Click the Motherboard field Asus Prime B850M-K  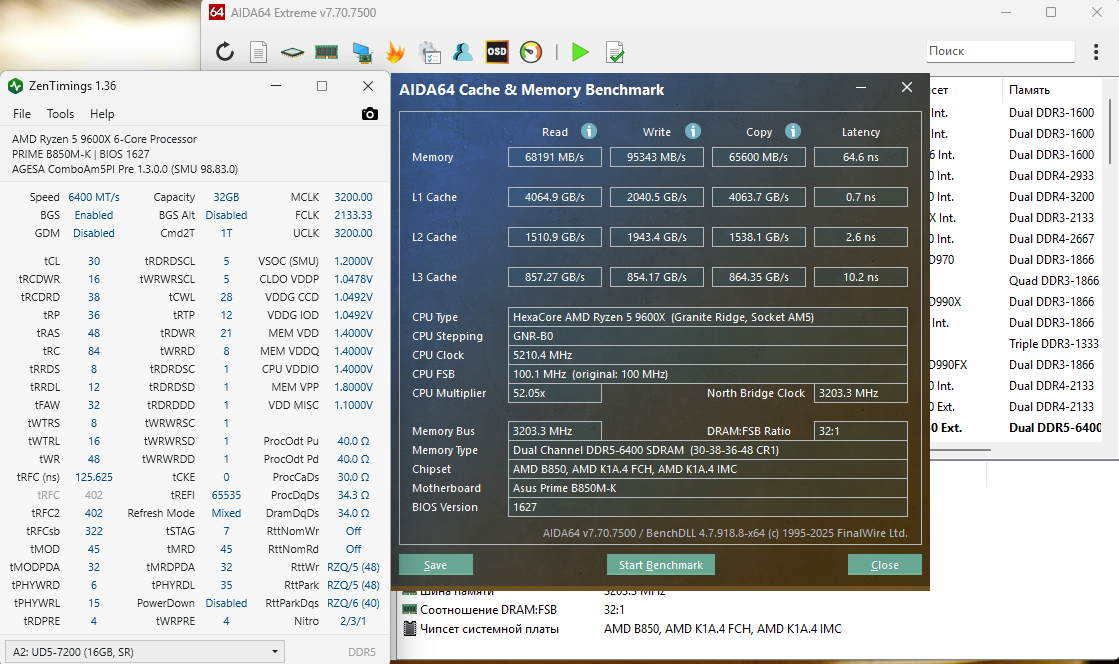pyautogui.click(x=707, y=488)
